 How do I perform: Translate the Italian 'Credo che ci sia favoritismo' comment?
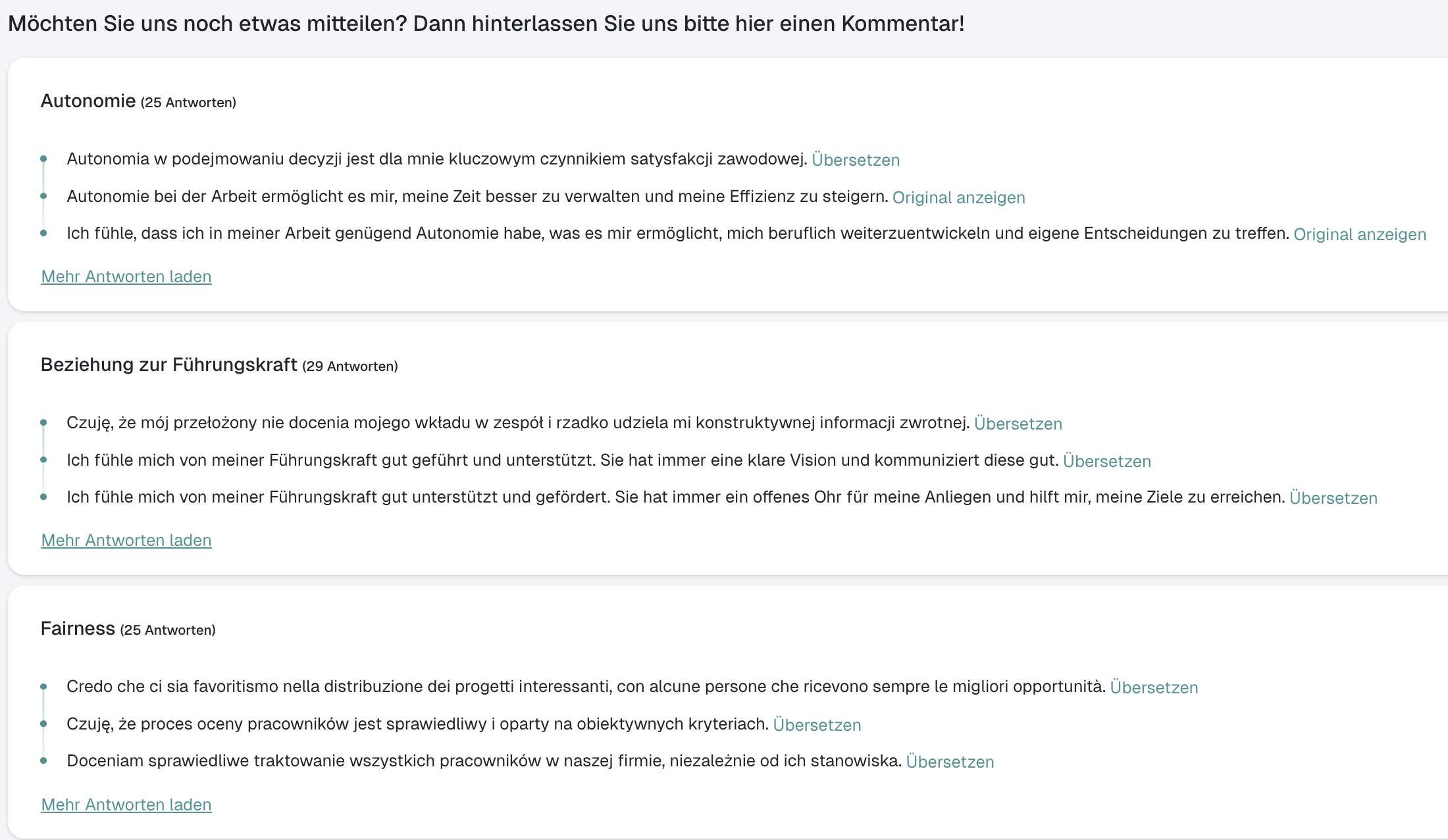pos(1153,687)
